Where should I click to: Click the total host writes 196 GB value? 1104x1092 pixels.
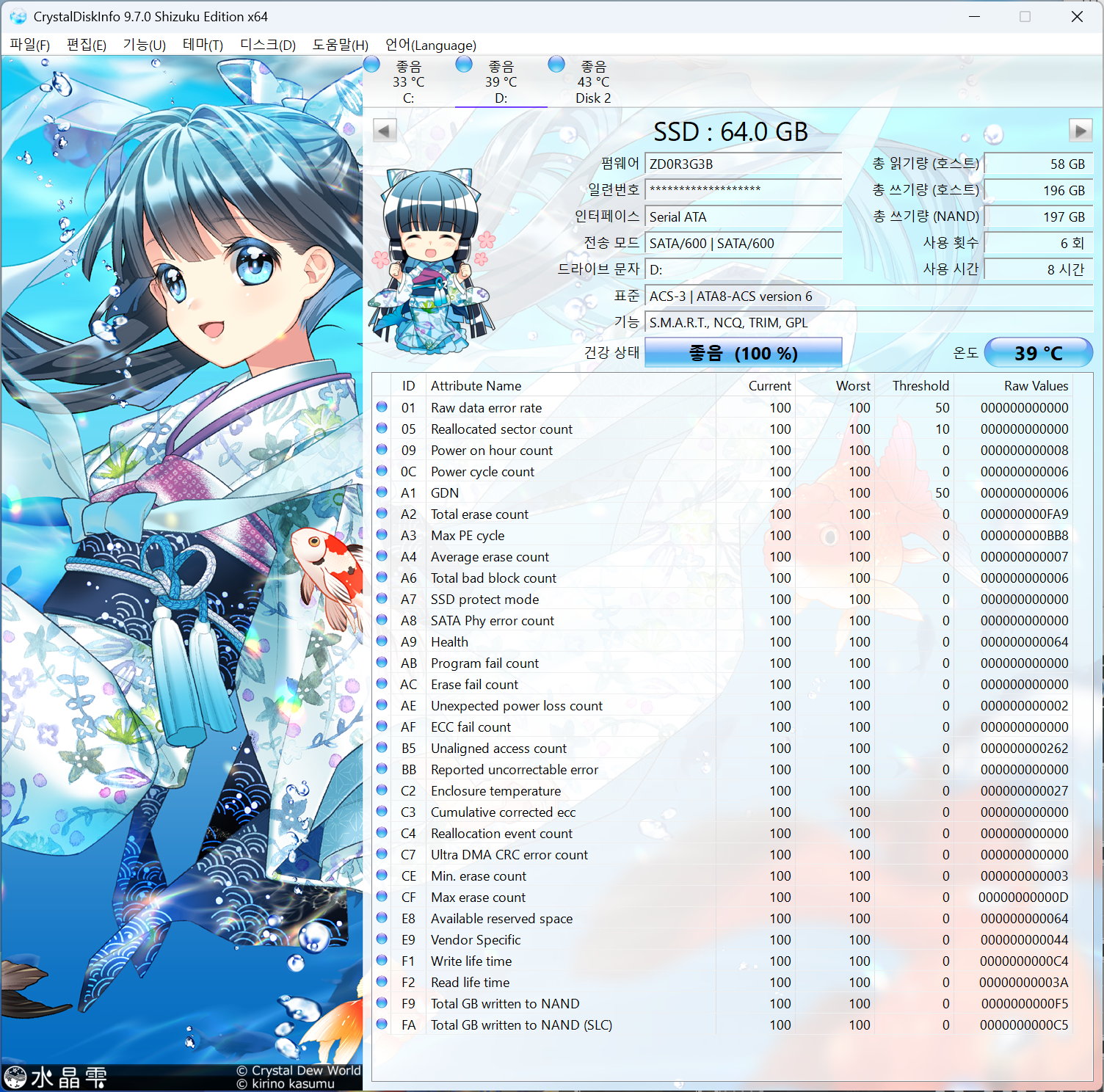[1038, 190]
